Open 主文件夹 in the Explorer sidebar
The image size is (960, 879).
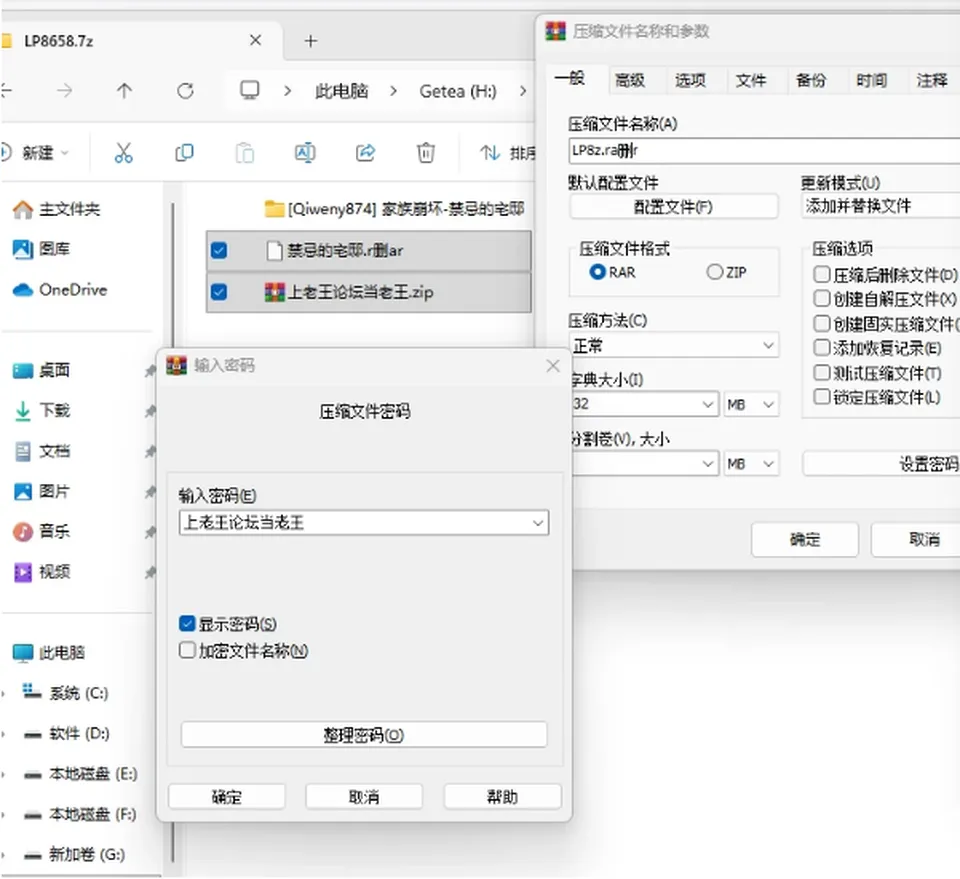click(x=56, y=209)
